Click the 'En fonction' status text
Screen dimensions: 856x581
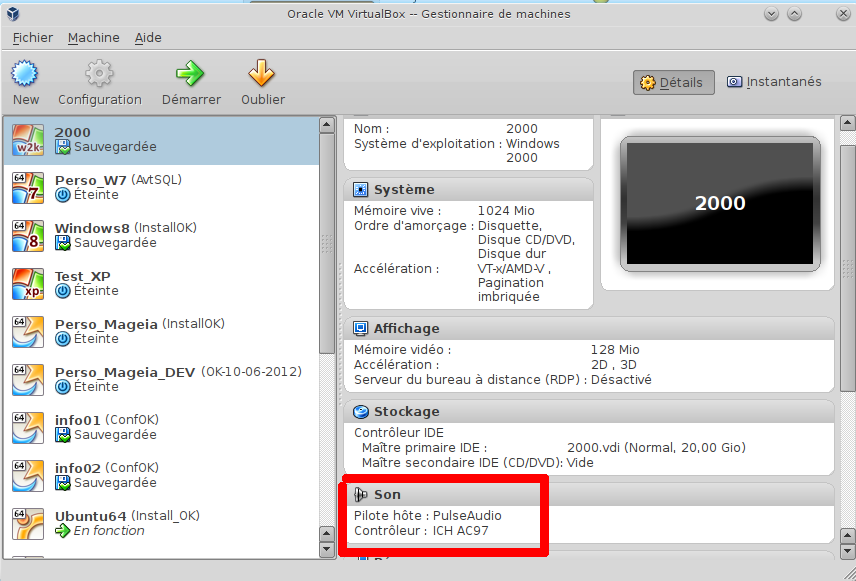[x=109, y=531]
